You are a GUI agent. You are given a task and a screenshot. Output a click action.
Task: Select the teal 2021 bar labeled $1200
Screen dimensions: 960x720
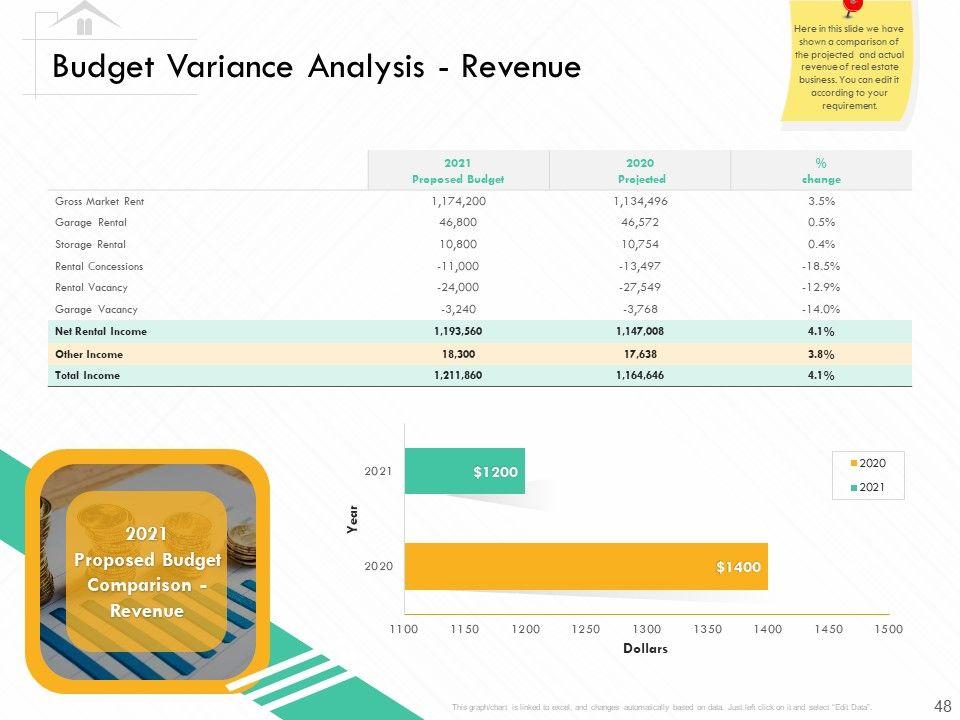[x=465, y=471]
